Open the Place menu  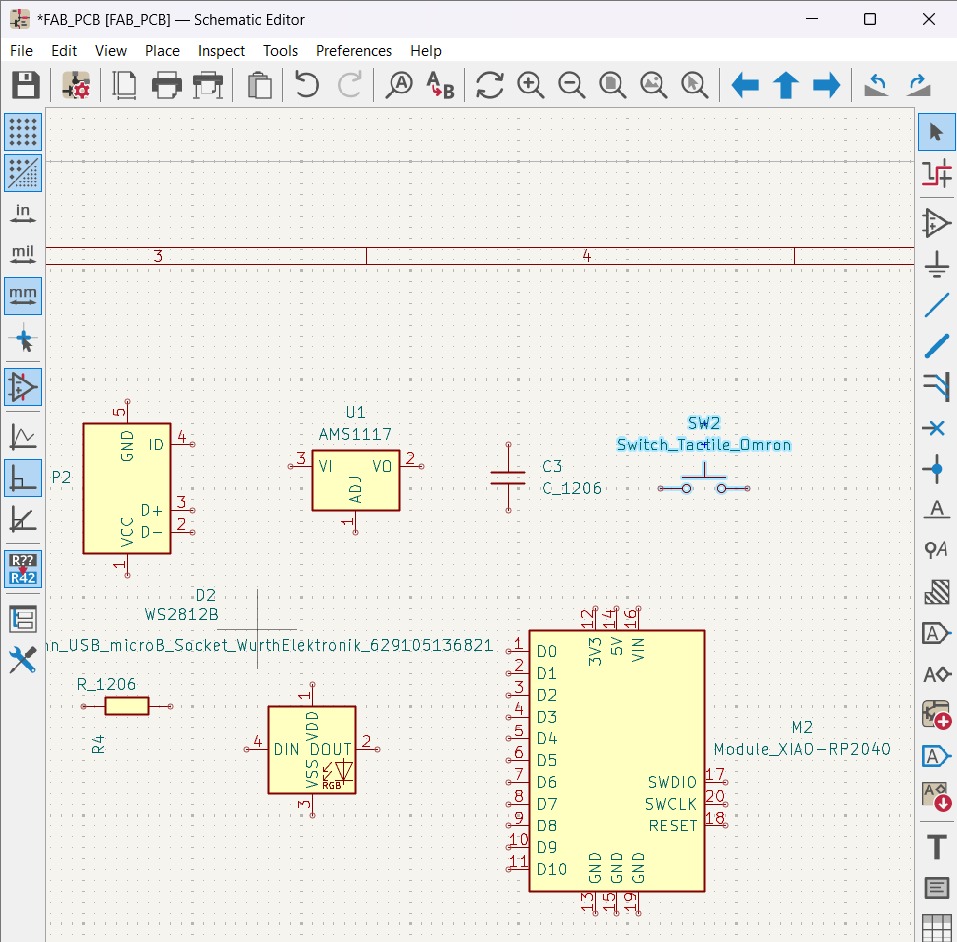pyautogui.click(x=162, y=51)
